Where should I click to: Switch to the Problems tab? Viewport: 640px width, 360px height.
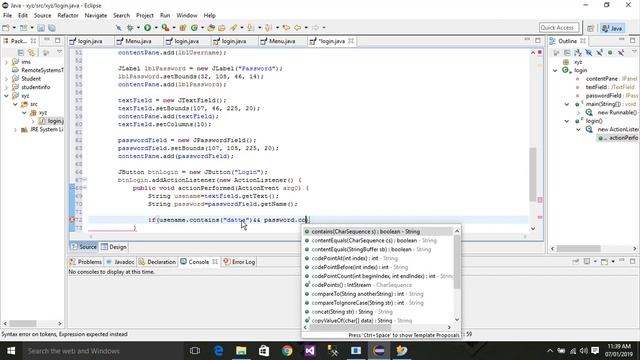86,262
